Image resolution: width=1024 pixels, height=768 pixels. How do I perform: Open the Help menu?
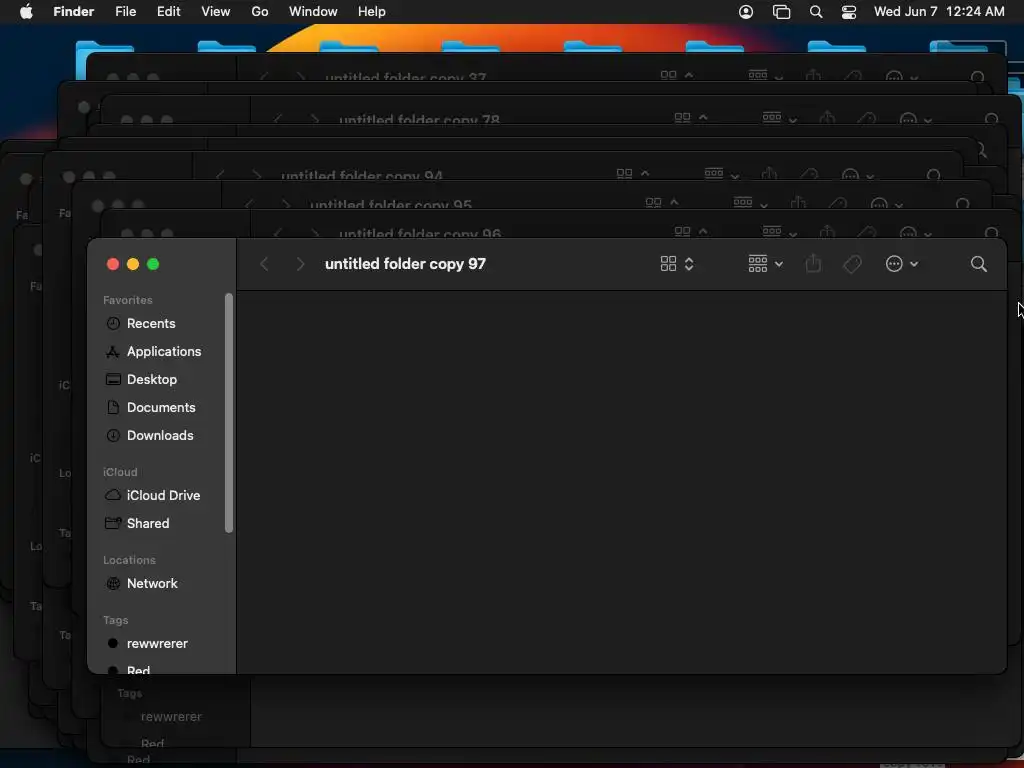point(372,11)
